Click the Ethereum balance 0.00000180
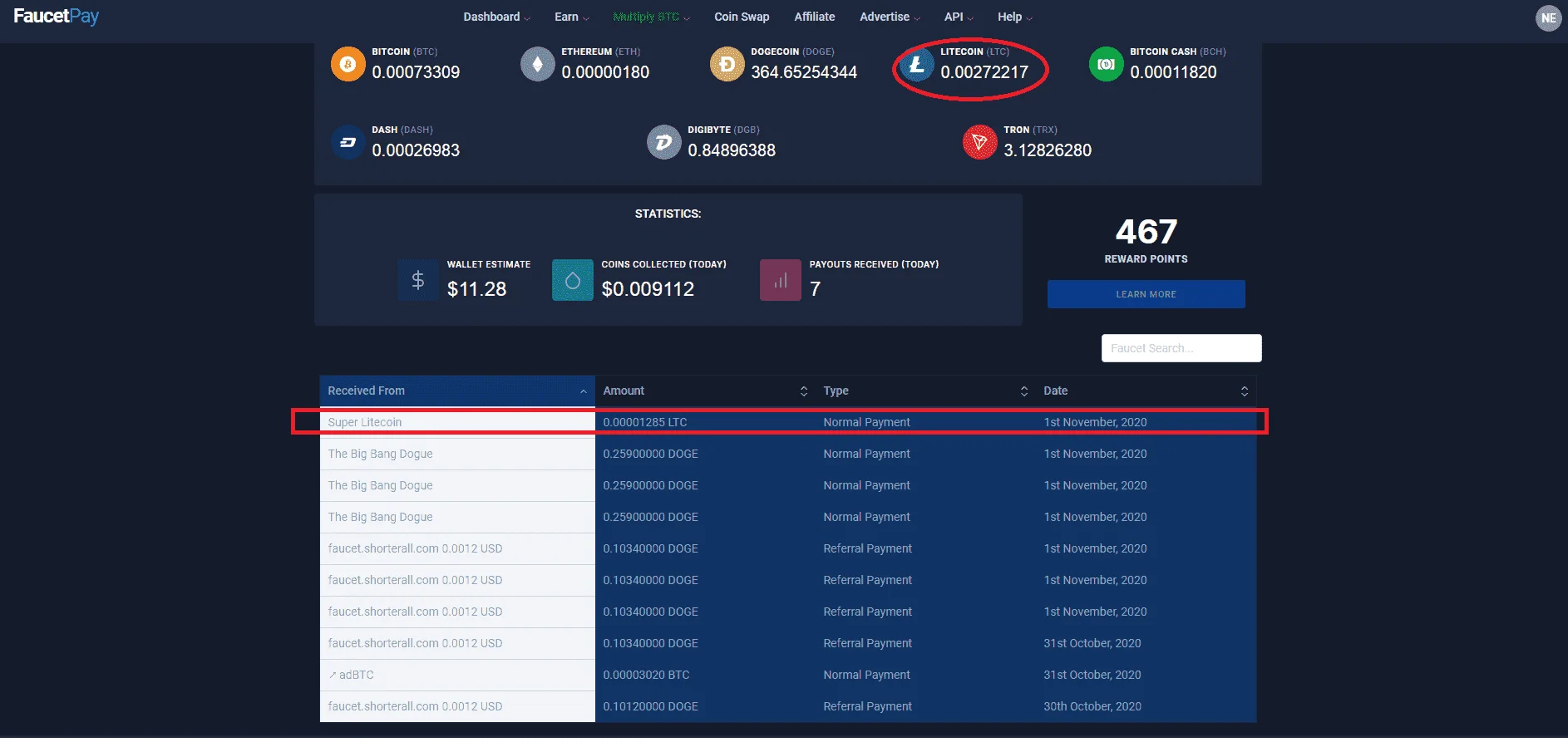Viewport: 1568px width, 747px height. point(605,72)
